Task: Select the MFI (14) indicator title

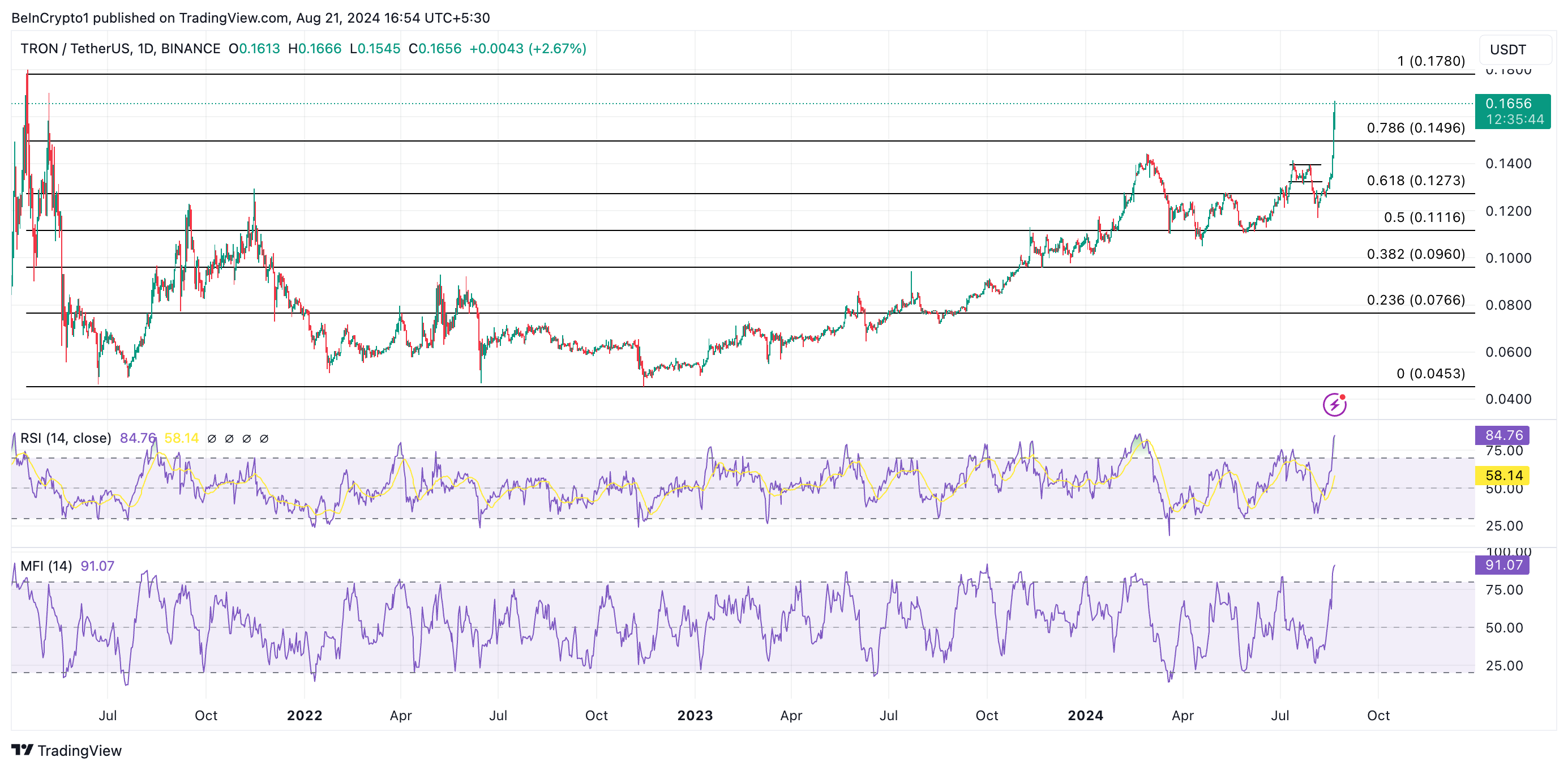Action: pyautogui.click(x=46, y=566)
